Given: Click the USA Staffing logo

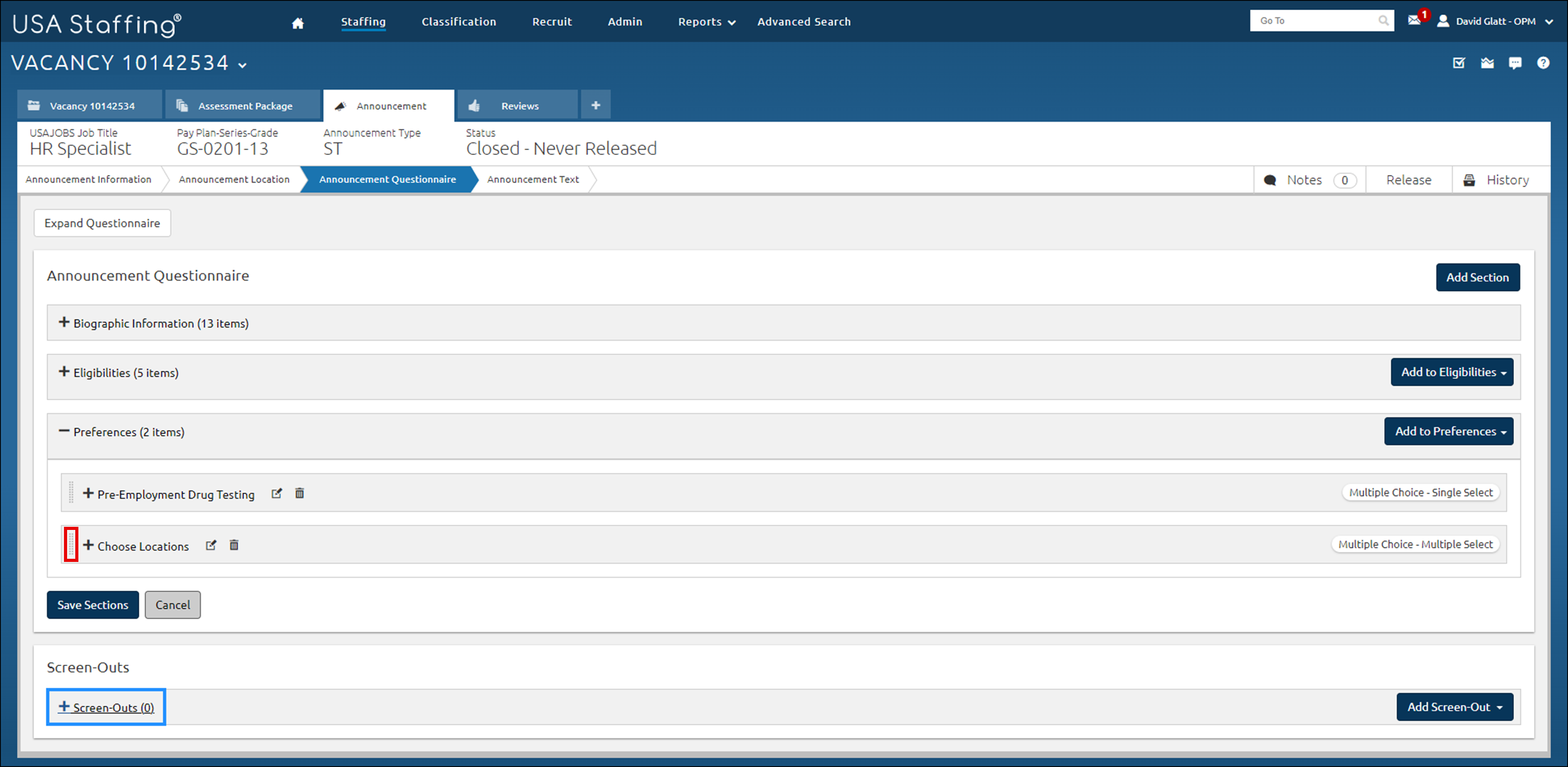Looking at the screenshot, I should pyautogui.click(x=97, y=24).
